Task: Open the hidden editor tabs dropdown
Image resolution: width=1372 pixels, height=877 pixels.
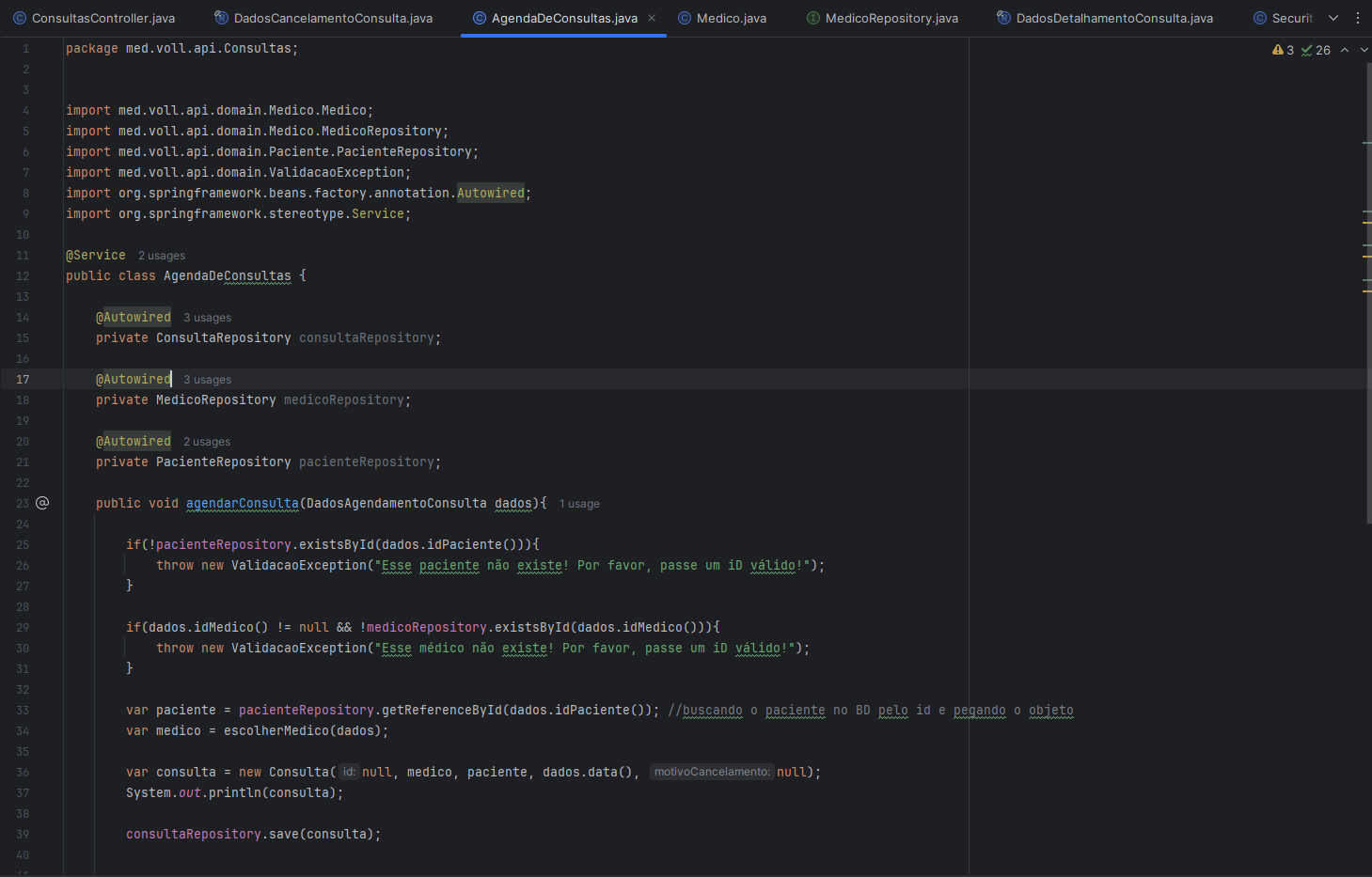Action: point(1333,18)
